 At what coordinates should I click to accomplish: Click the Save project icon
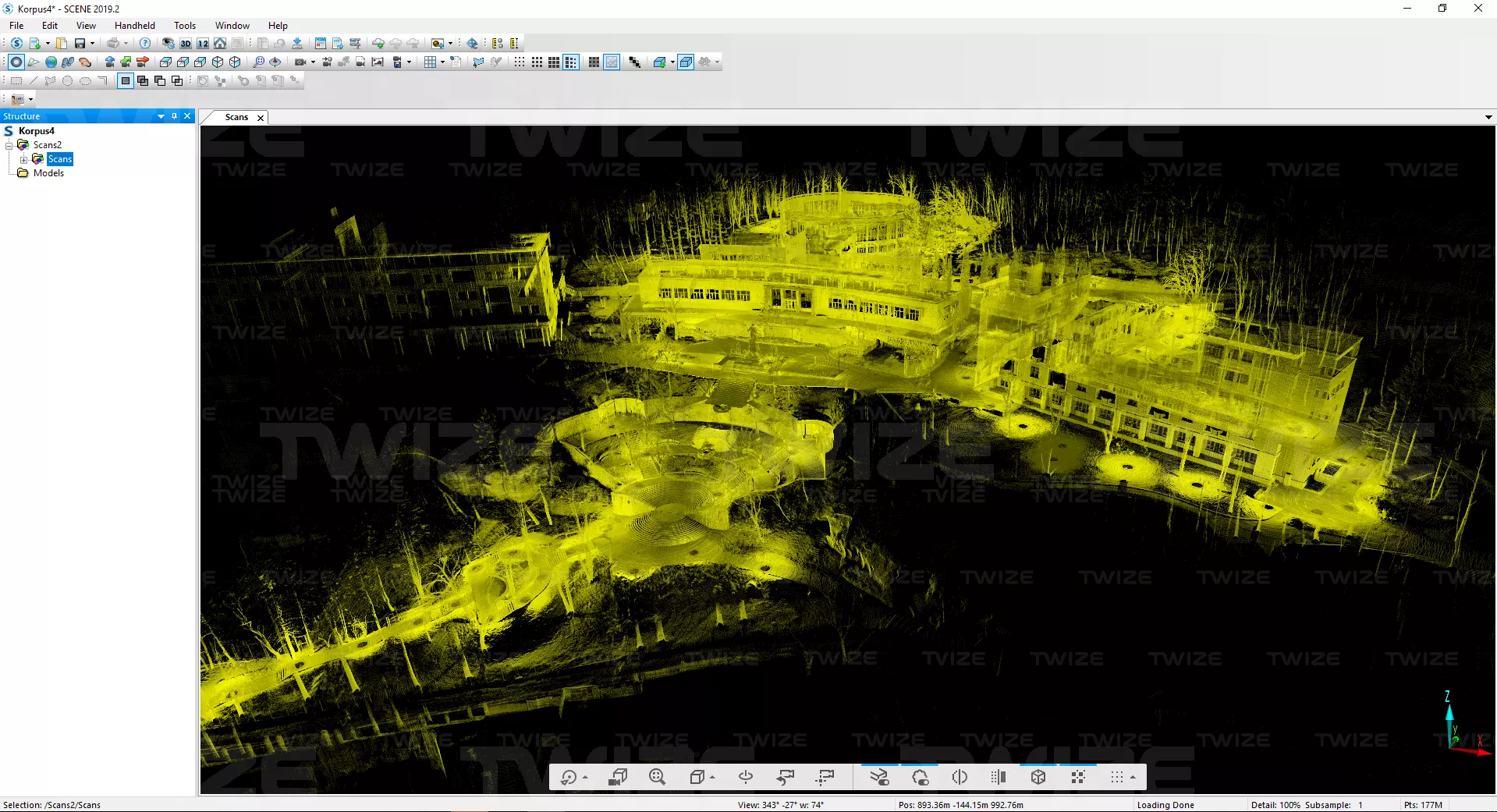click(80, 44)
